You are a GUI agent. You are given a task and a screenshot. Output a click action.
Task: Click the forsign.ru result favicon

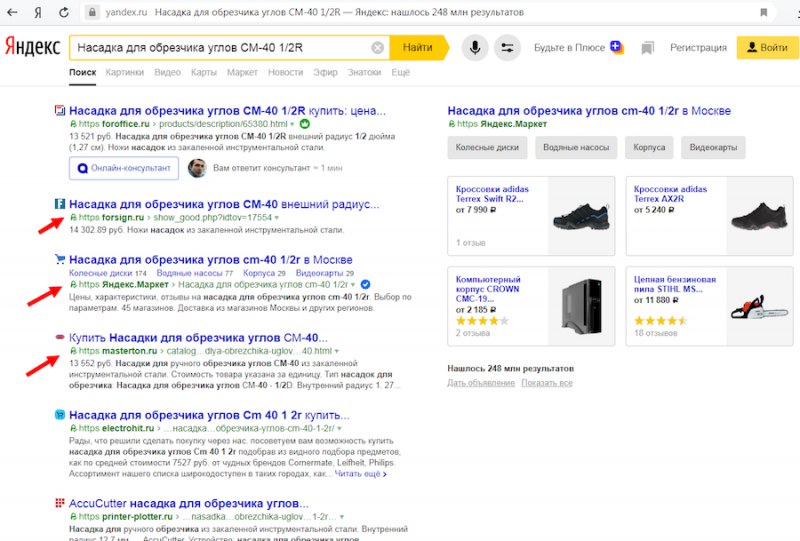pyautogui.click(x=60, y=204)
